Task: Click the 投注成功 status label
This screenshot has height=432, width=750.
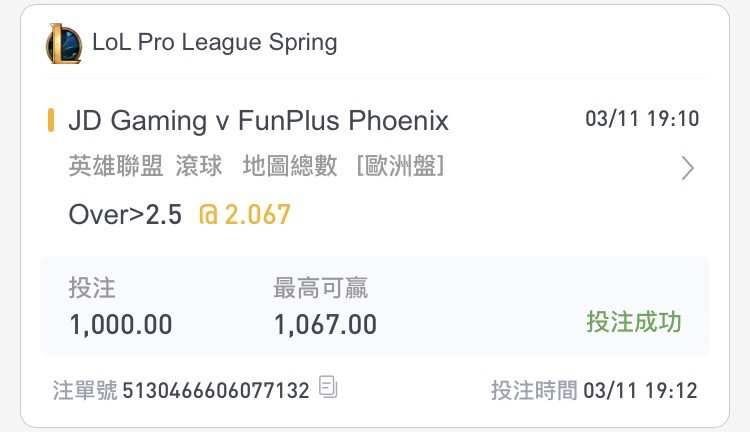Action: (x=634, y=321)
